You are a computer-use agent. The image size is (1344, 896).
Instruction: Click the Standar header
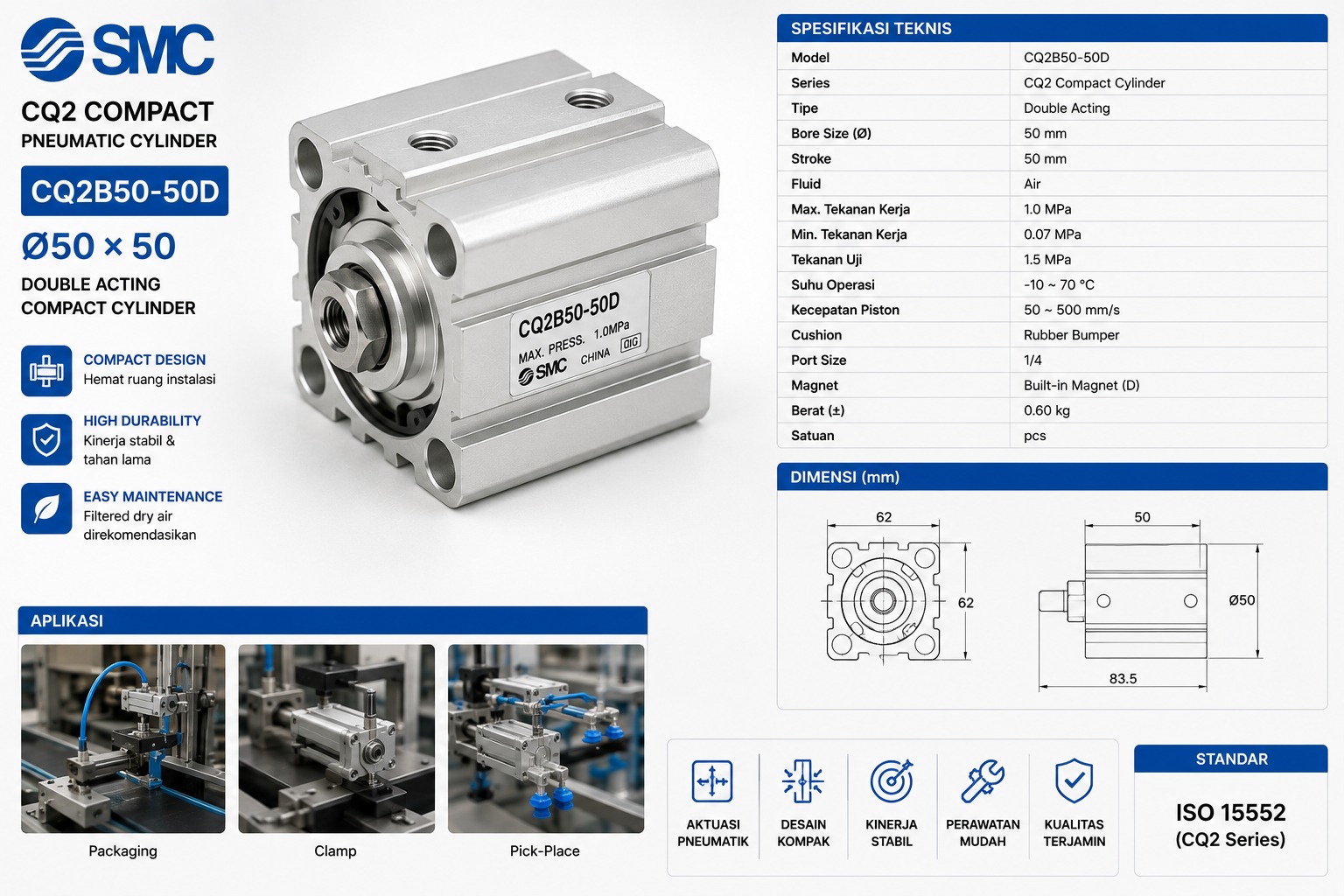point(1231,759)
